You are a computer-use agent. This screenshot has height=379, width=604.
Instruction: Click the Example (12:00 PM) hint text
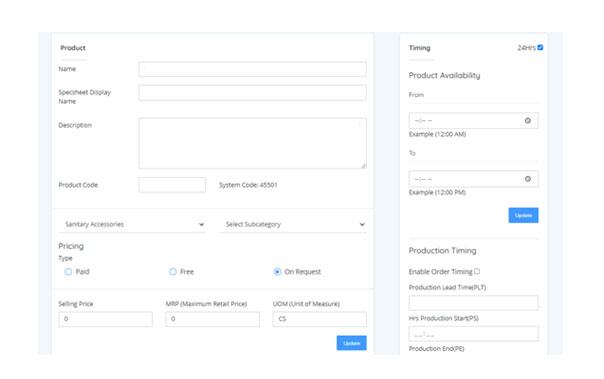(437, 192)
